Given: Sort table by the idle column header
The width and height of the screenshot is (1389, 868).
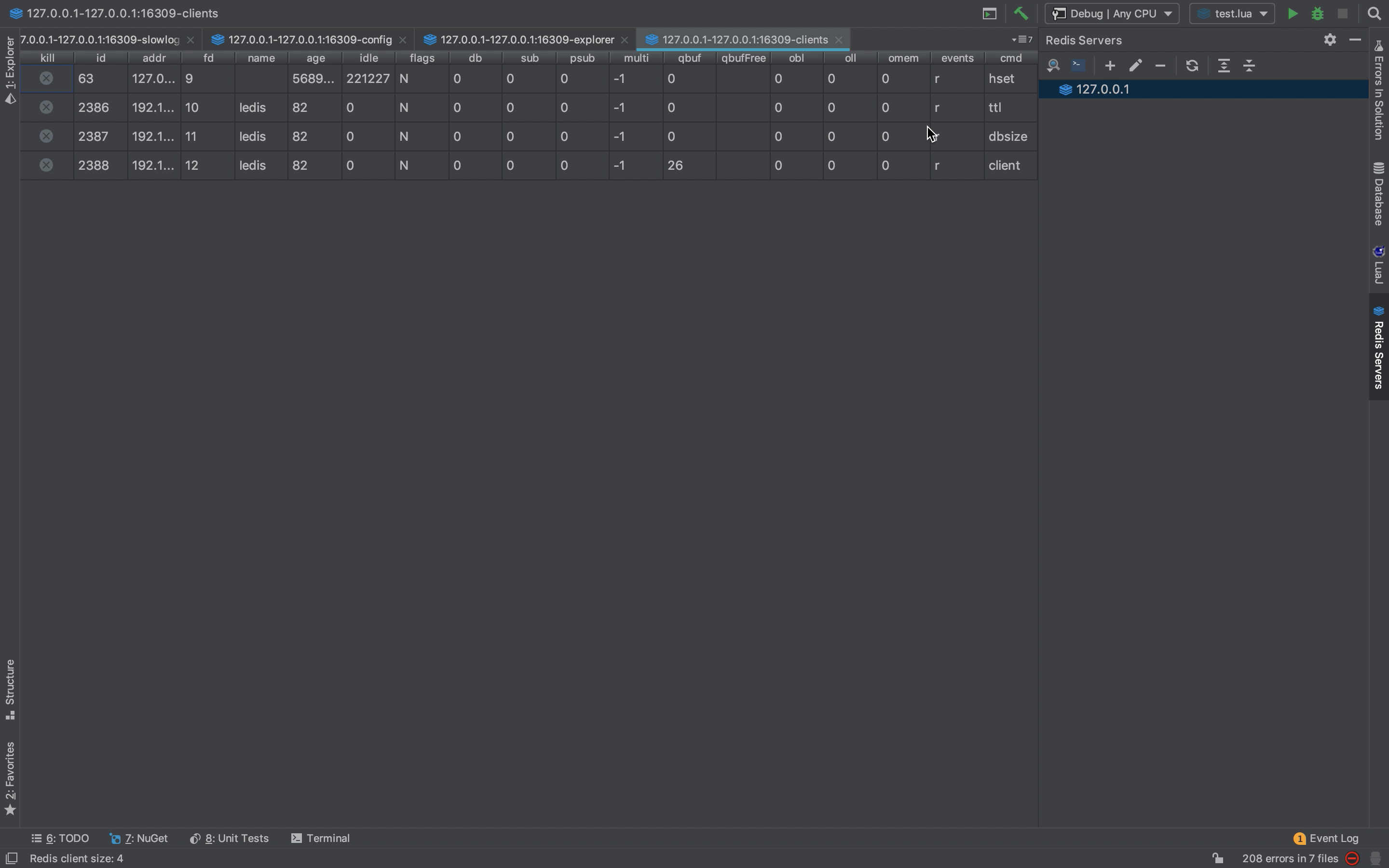Looking at the screenshot, I should coord(368,58).
